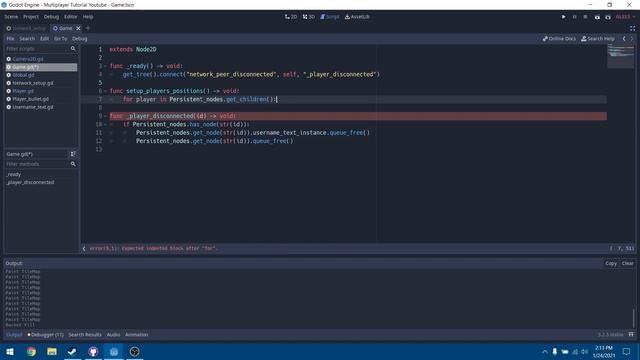Open the script editor Debug menu
The width and height of the screenshot is (640, 360).
[x=80, y=38]
